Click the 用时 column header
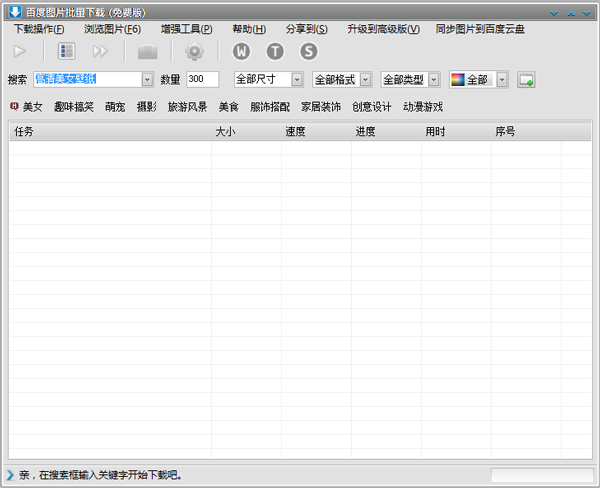The height and width of the screenshot is (488, 600). 456,132
